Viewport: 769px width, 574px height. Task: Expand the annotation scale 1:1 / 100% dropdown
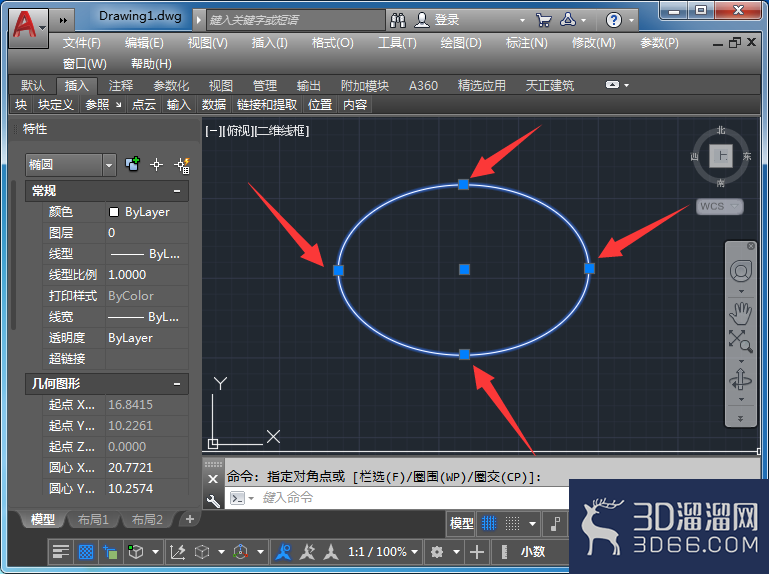click(x=414, y=552)
